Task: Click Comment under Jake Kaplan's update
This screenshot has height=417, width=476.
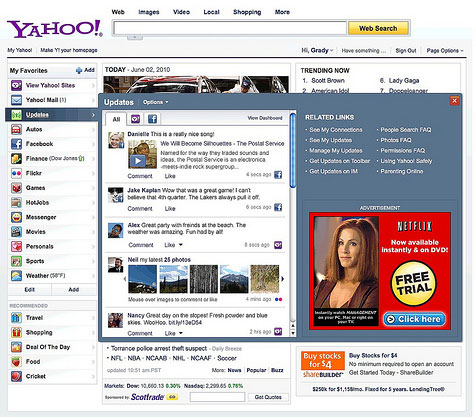Action: coord(140,209)
